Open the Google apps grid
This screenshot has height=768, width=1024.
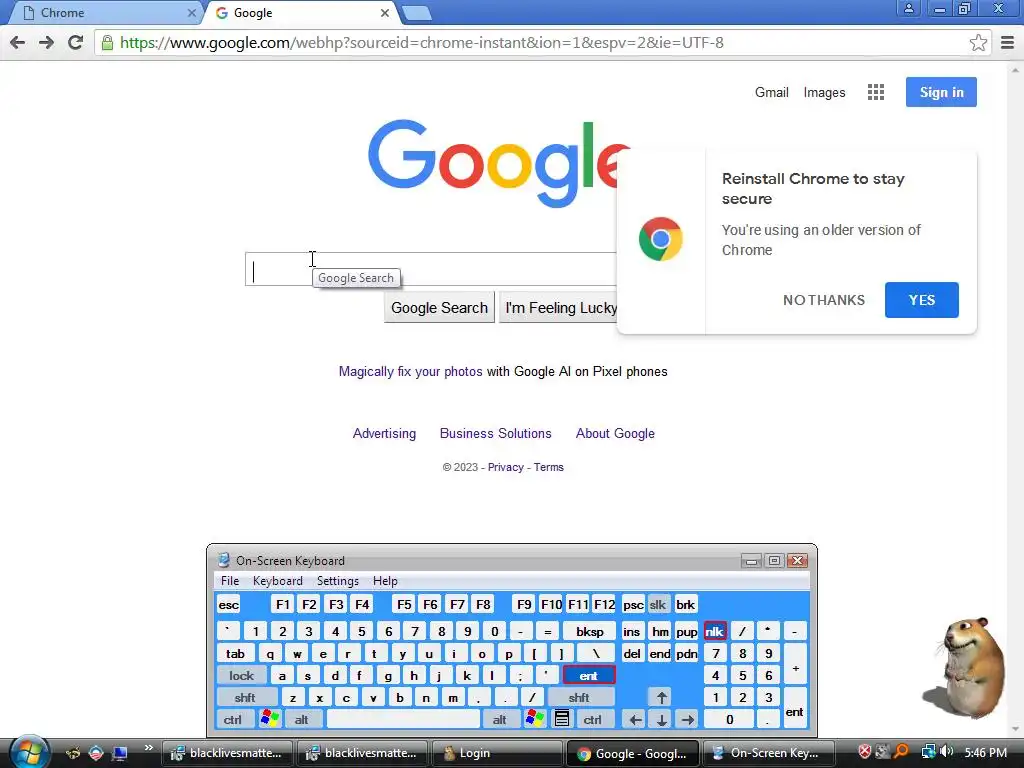876,92
